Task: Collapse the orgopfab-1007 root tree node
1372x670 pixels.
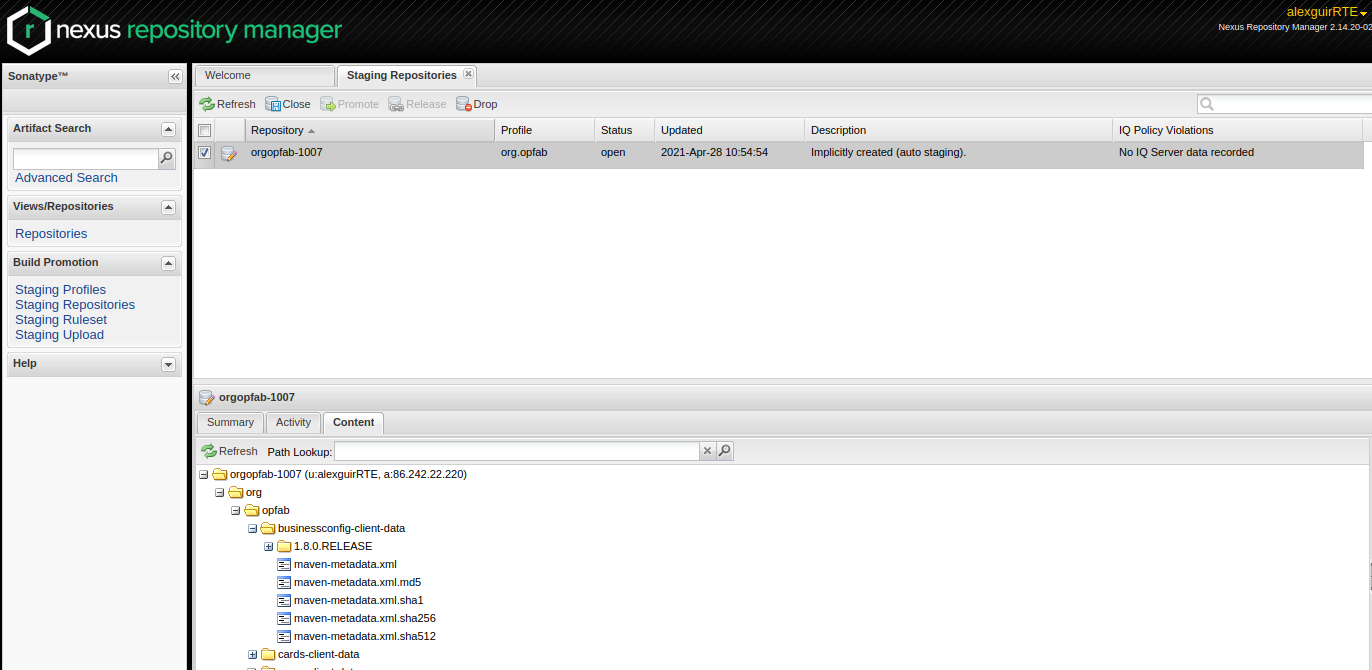Action: [x=204, y=474]
